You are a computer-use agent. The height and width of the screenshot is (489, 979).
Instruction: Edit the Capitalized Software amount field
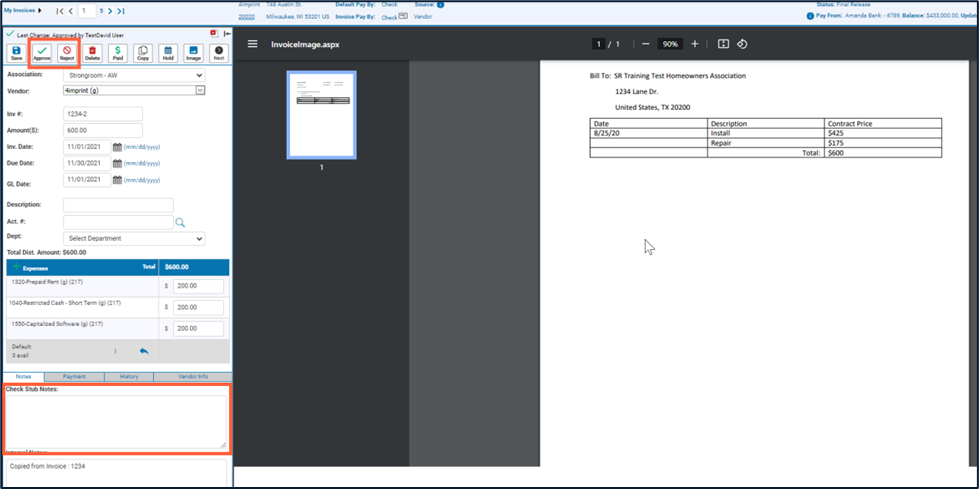[199, 328]
